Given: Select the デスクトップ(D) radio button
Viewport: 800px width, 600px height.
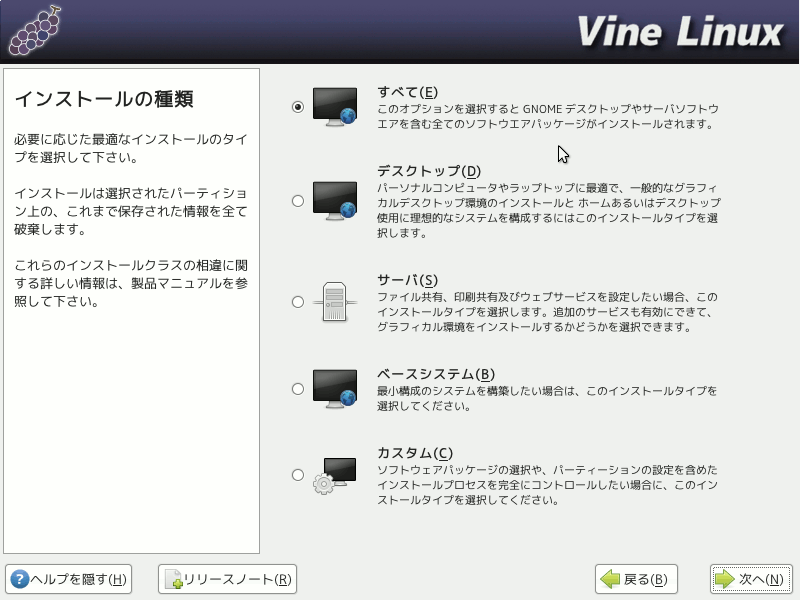Looking at the screenshot, I should pos(298,201).
